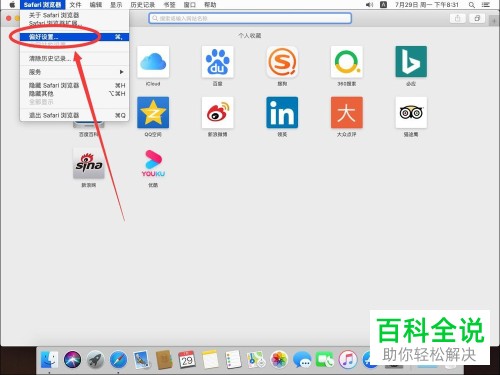Open the Bing (必应) favorite

(x=411, y=62)
